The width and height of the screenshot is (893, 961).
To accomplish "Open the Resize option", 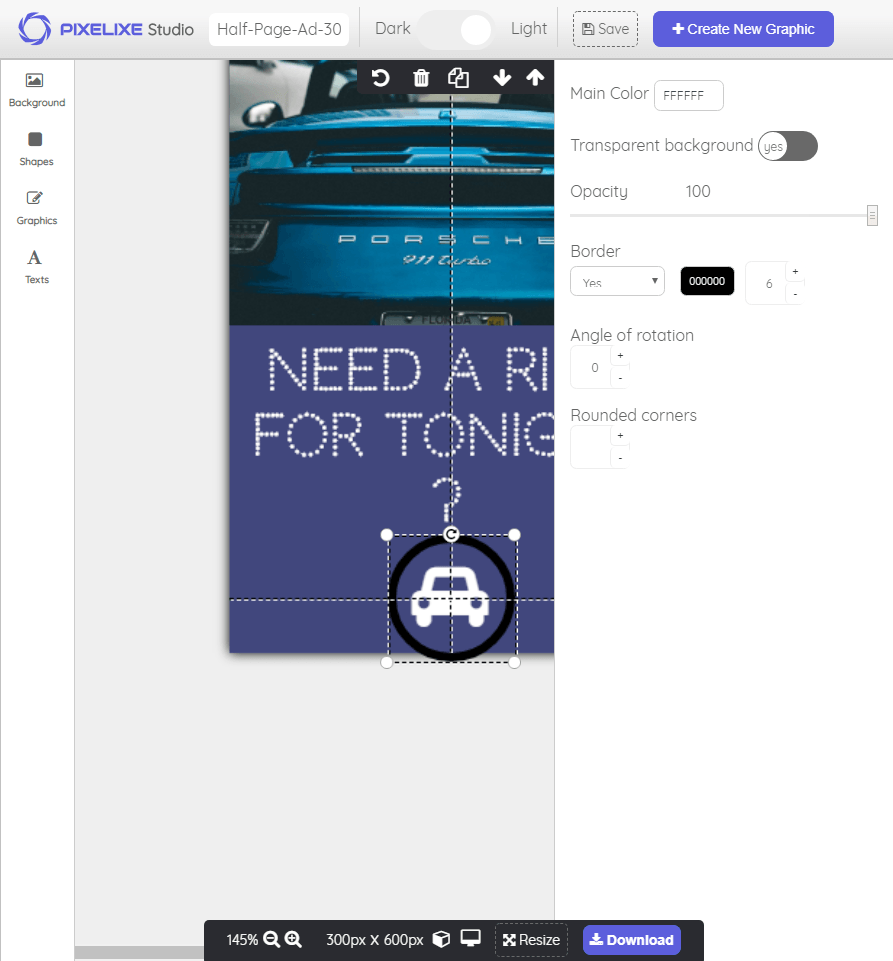I will (x=531, y=940).
